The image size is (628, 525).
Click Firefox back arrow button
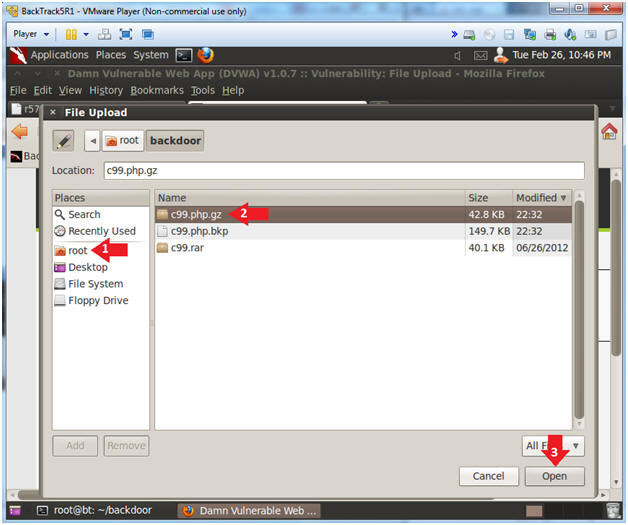click(x=20, y=132)
